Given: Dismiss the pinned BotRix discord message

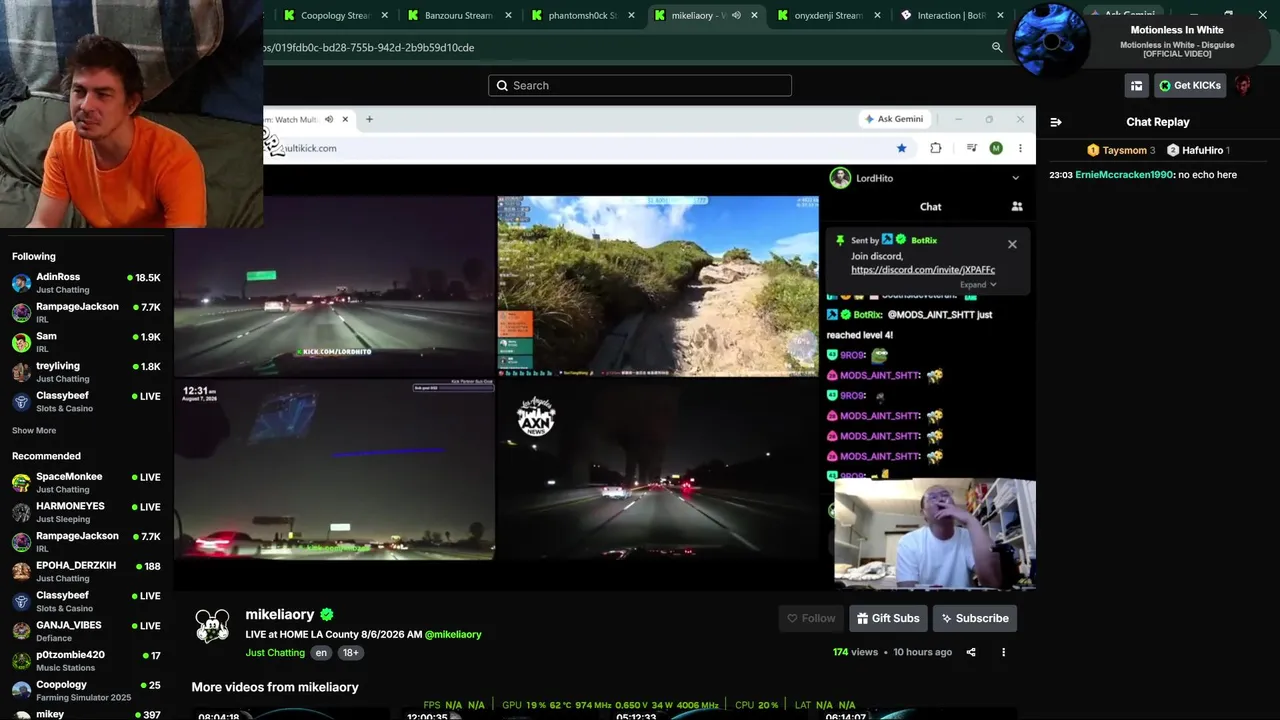Looking at the screenshot, I should (x=1012, y=244).
